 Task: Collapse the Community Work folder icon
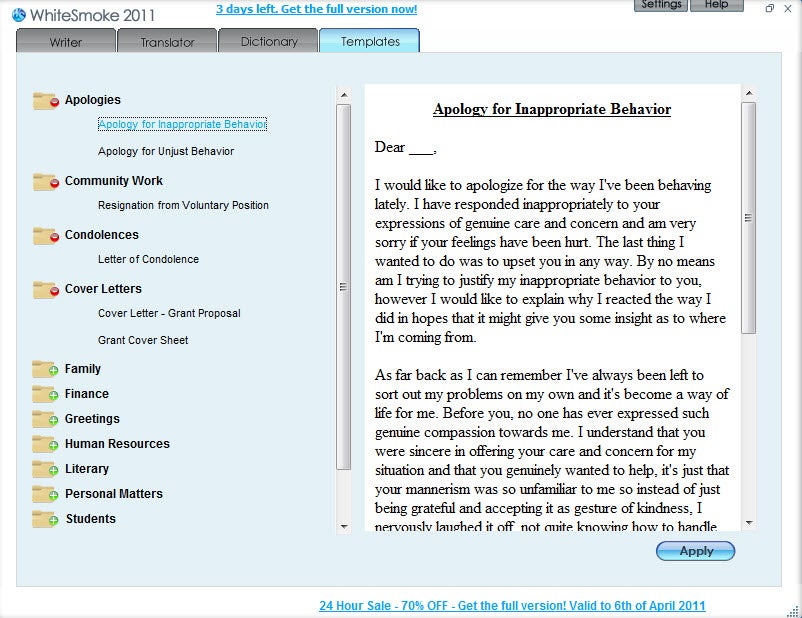tap(46, 182)
